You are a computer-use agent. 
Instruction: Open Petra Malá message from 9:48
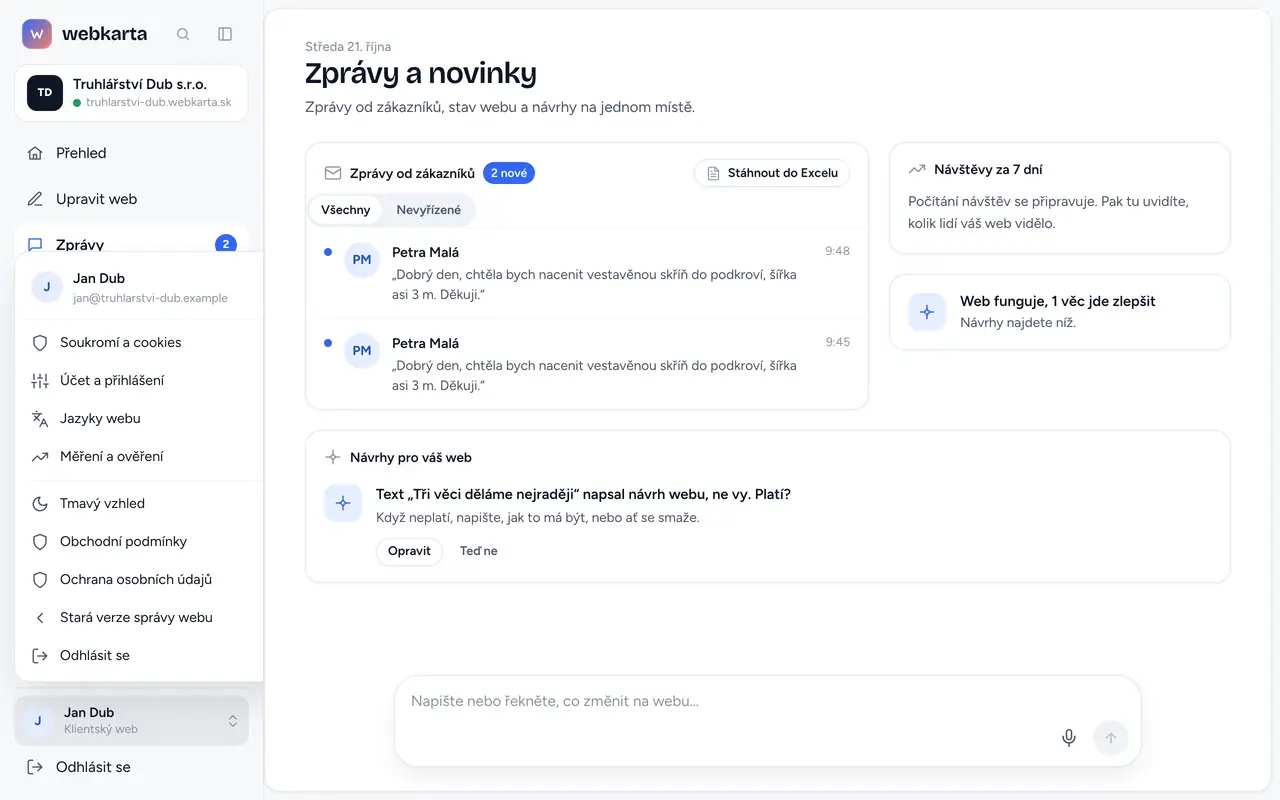click(x=587, y=273)
